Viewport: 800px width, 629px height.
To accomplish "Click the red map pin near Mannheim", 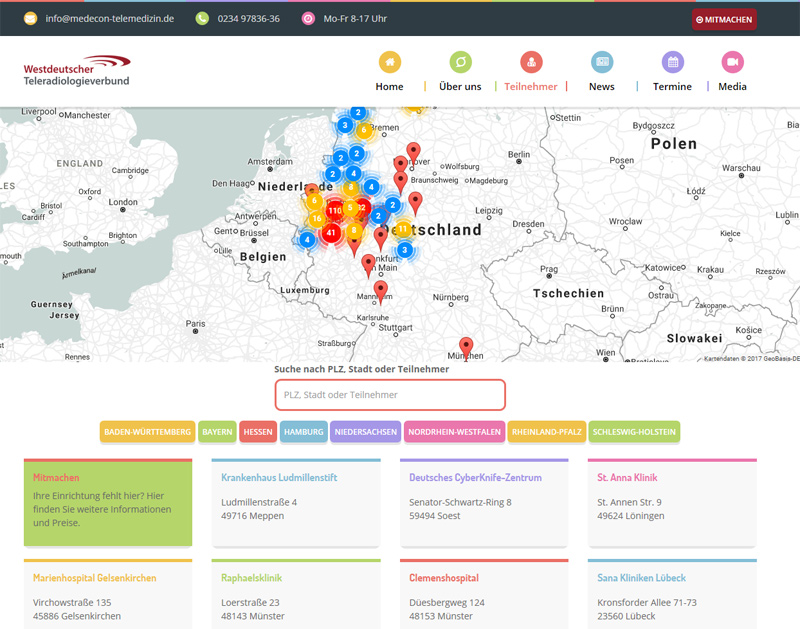I will 381,292.
